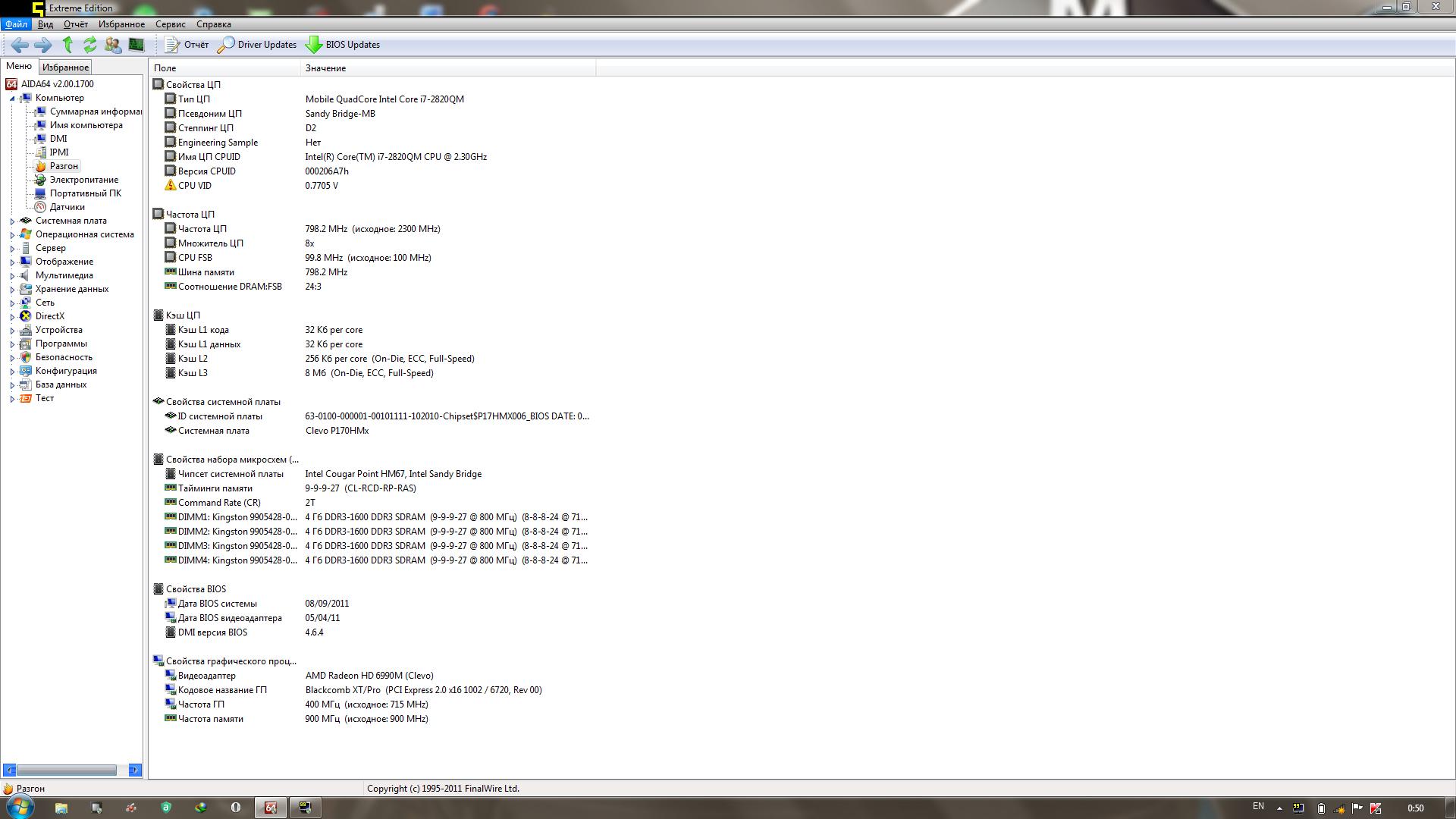Viewport: 1456px width, 819px height.
Task: Open the Справка menu
Action: click(214, 24)
